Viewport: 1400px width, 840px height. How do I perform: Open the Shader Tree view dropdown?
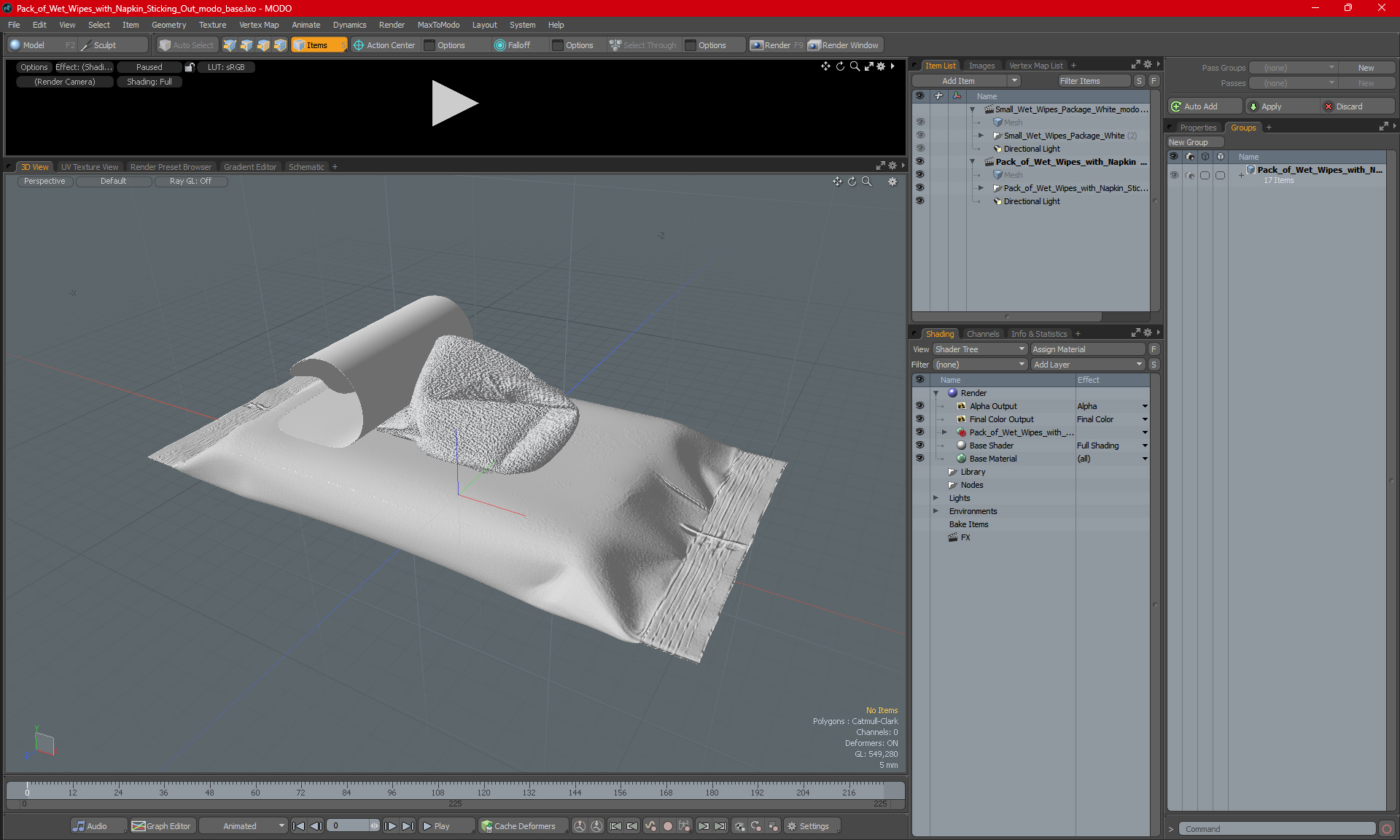(x=980, y=349)
